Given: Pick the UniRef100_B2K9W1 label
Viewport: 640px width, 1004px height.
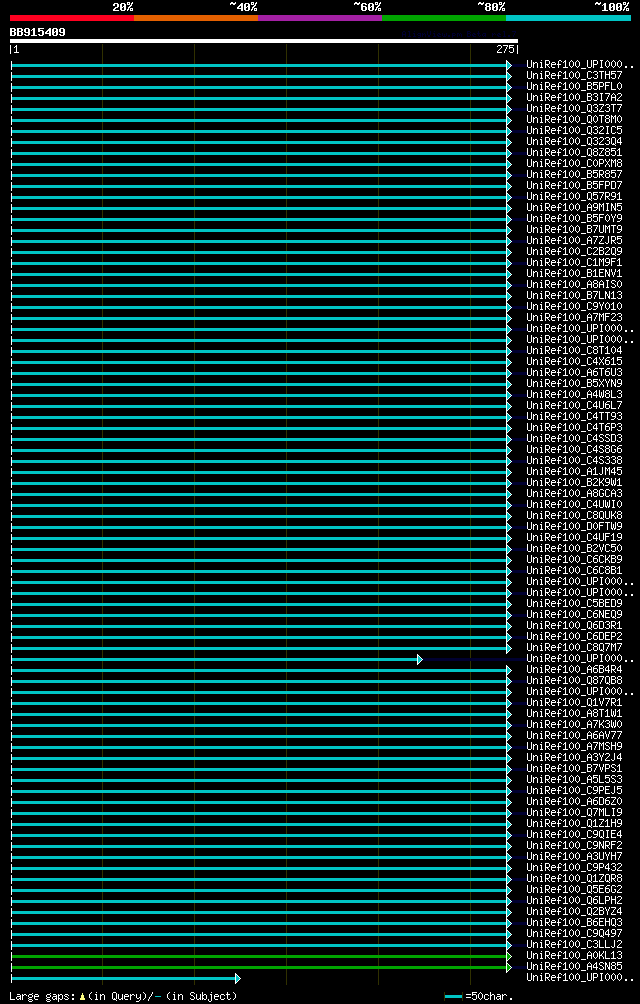Looking at the screenshot, I should click(574, 483).
